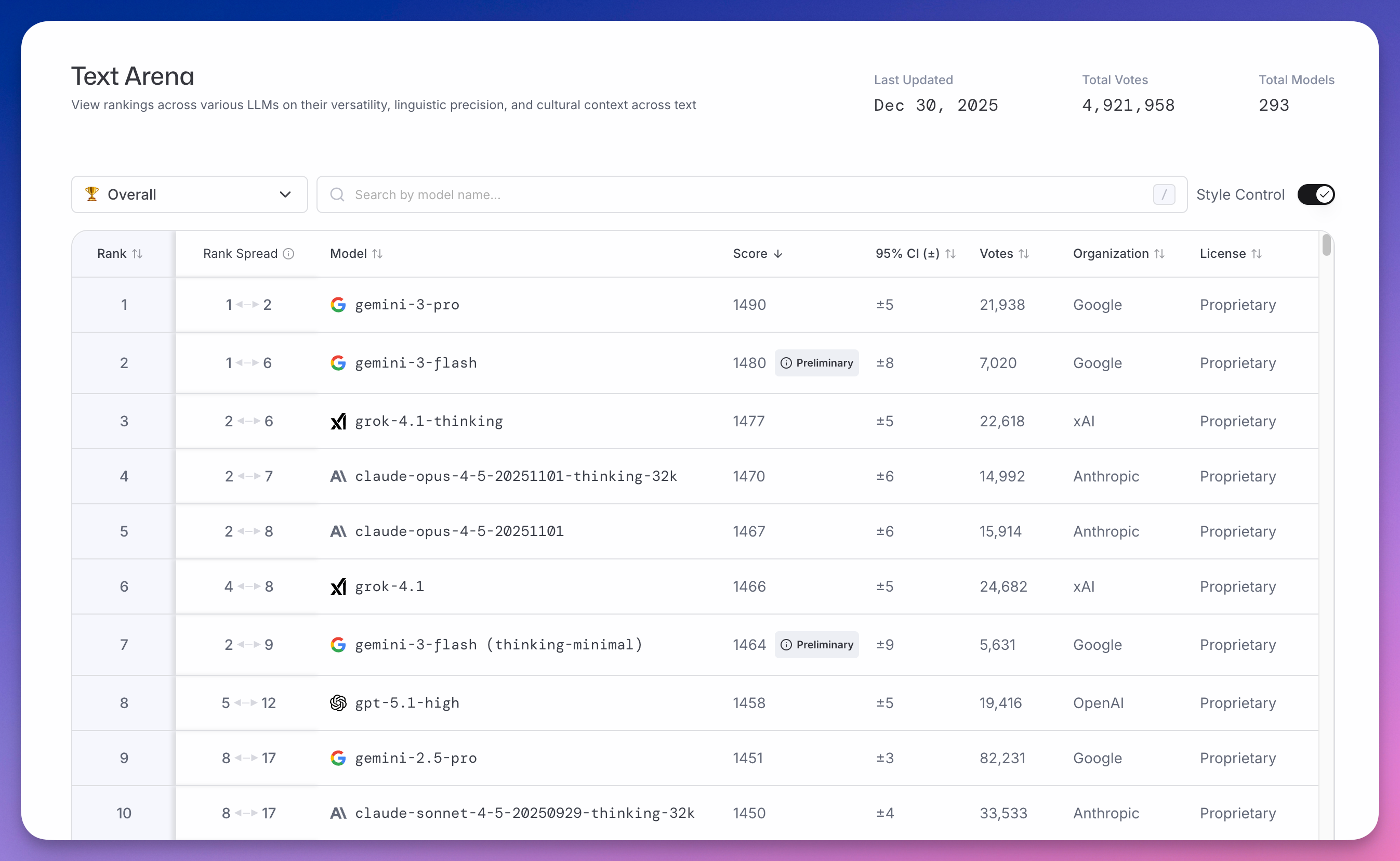Click the magnifier icon in the search bar
The height and width of the screenshot is (861, 1400).
337,195
